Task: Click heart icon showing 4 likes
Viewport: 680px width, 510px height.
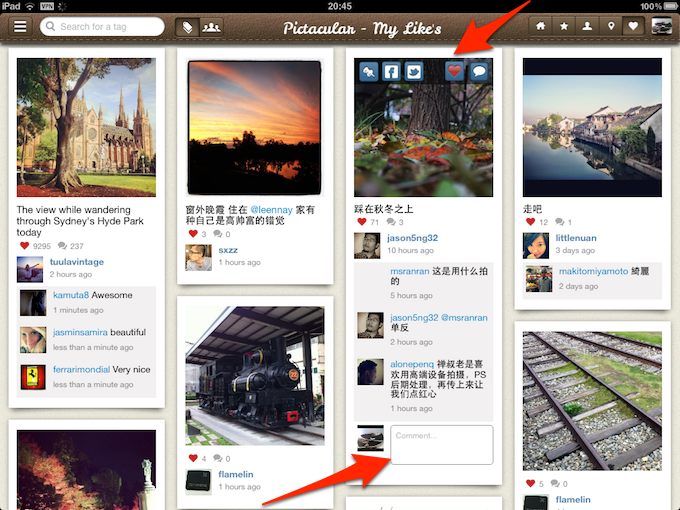Action: (x=193, y=458)
